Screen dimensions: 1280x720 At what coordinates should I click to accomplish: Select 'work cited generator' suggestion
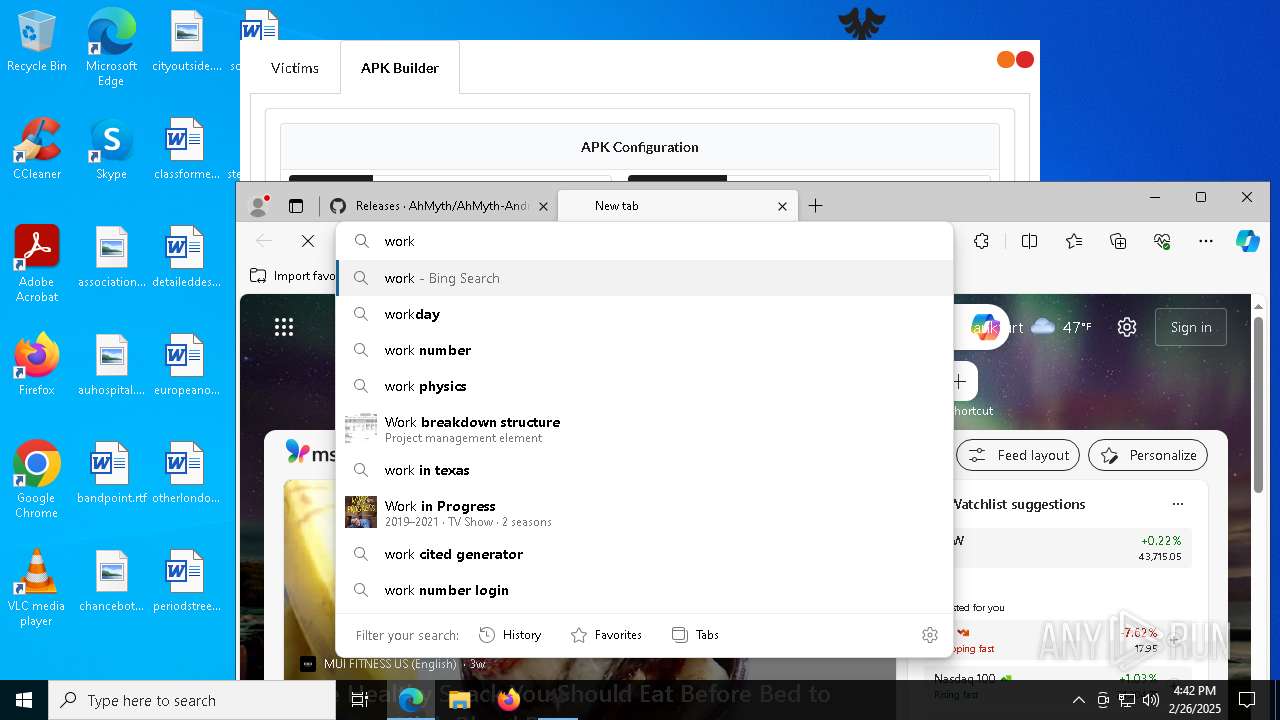645,554
